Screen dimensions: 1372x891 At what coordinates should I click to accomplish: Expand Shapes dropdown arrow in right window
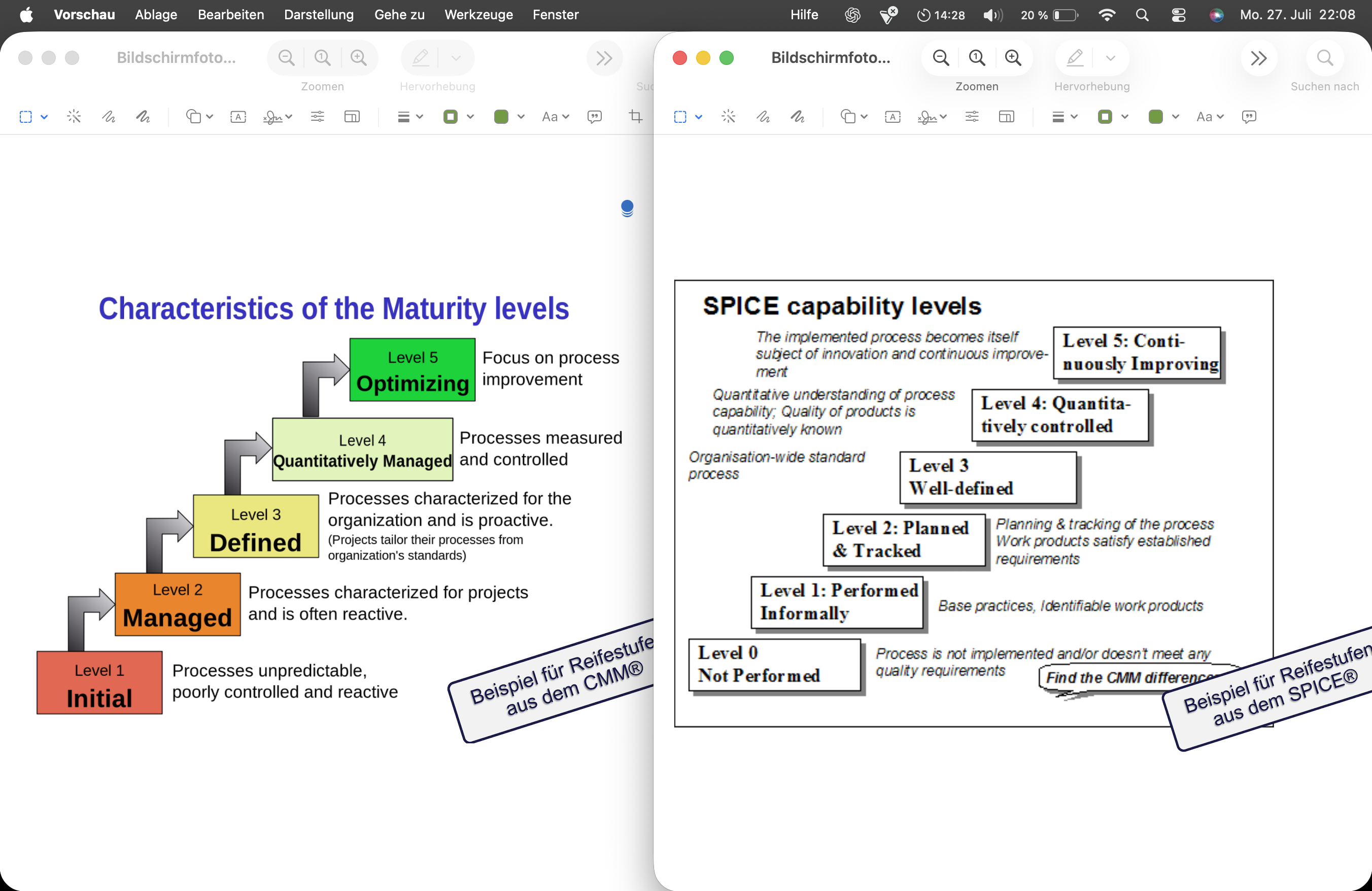click(x=864, y=117)
